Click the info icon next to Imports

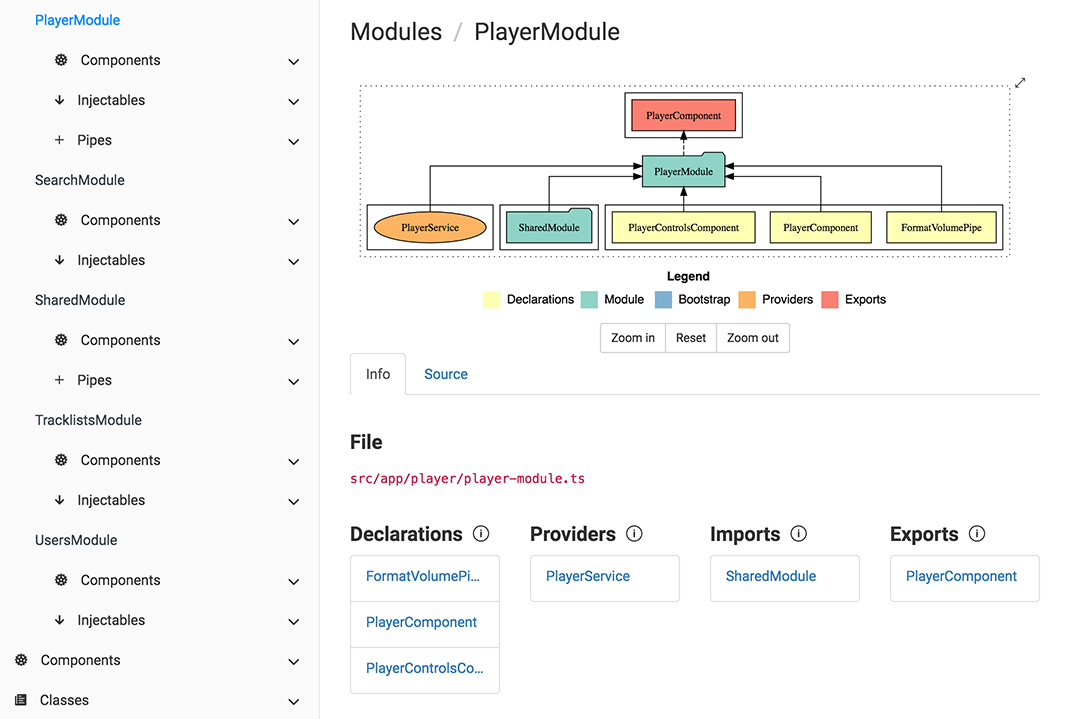[798, 534]
